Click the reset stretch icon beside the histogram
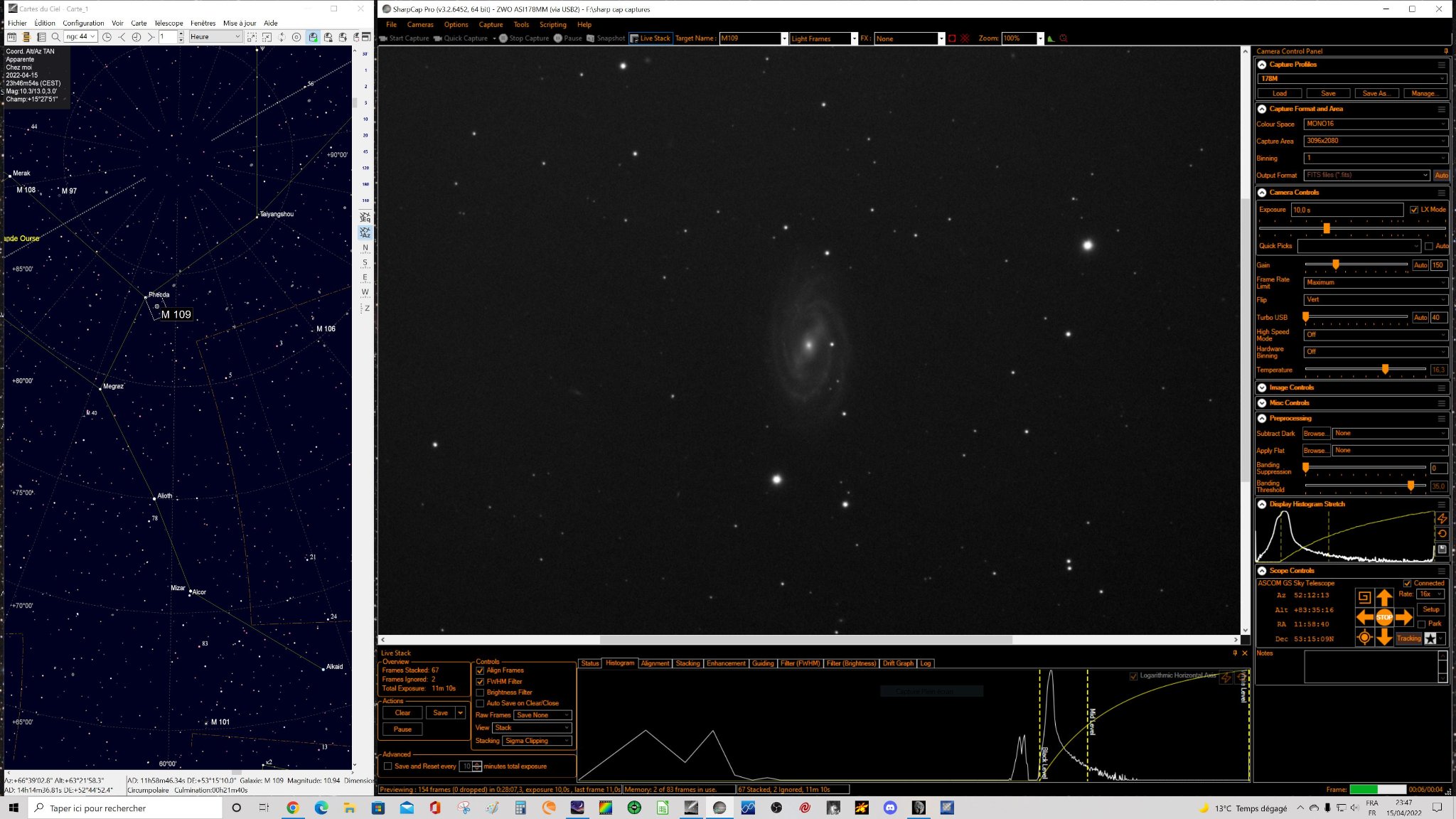 point(1442,534)
